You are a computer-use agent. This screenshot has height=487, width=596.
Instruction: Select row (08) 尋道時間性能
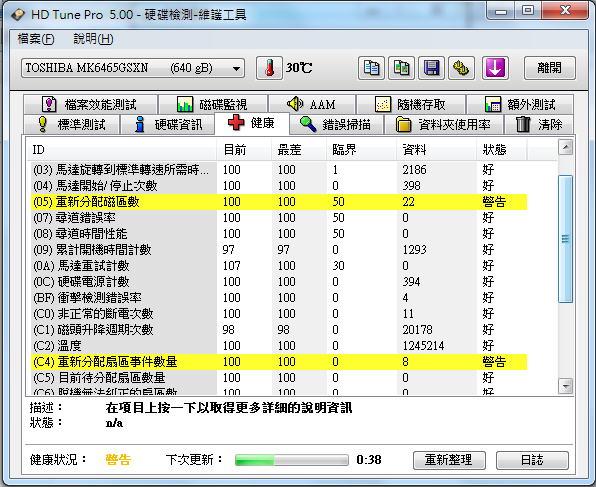click(279, 233)
